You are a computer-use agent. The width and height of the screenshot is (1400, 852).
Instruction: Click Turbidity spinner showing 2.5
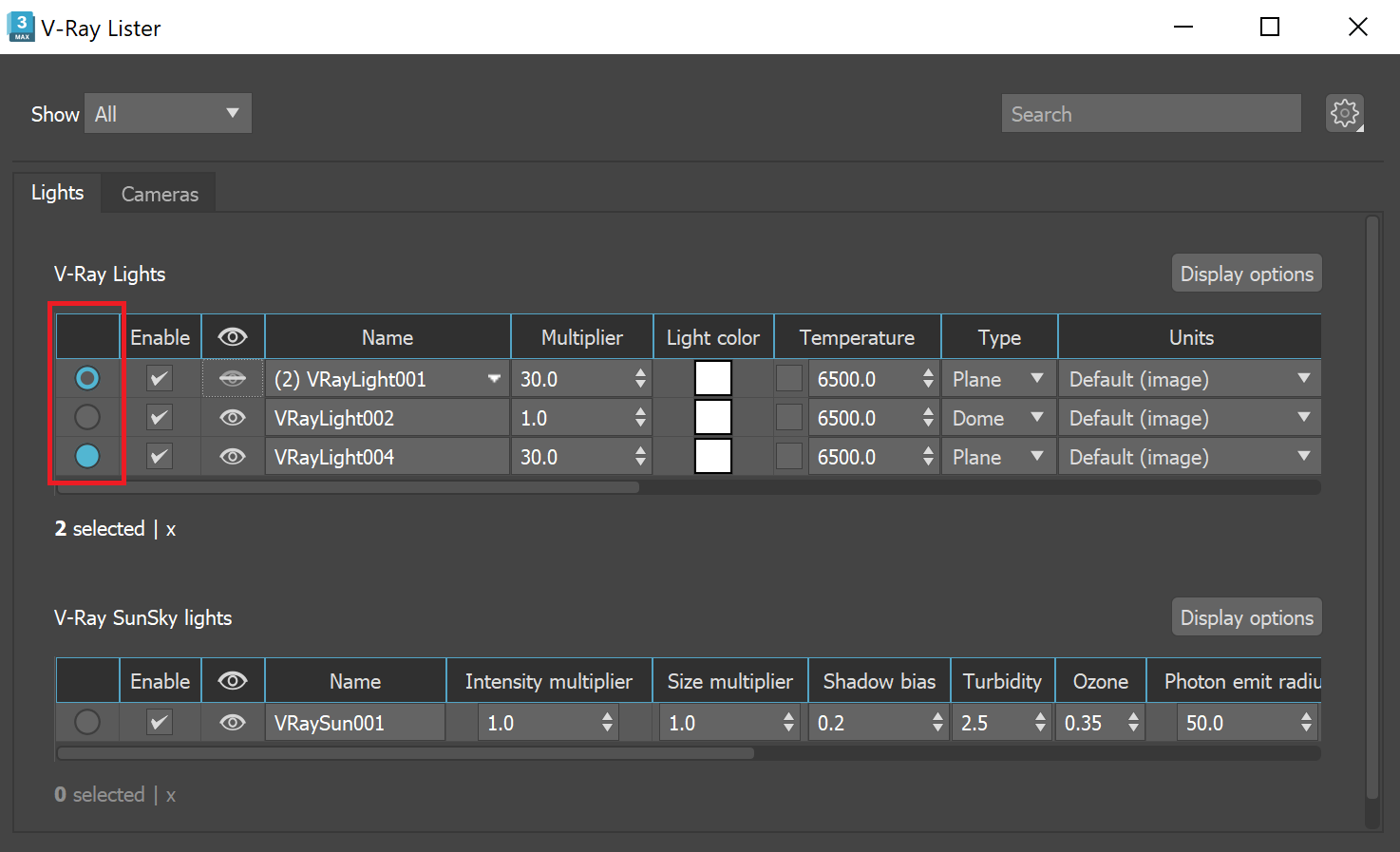tap(1040, 723)
